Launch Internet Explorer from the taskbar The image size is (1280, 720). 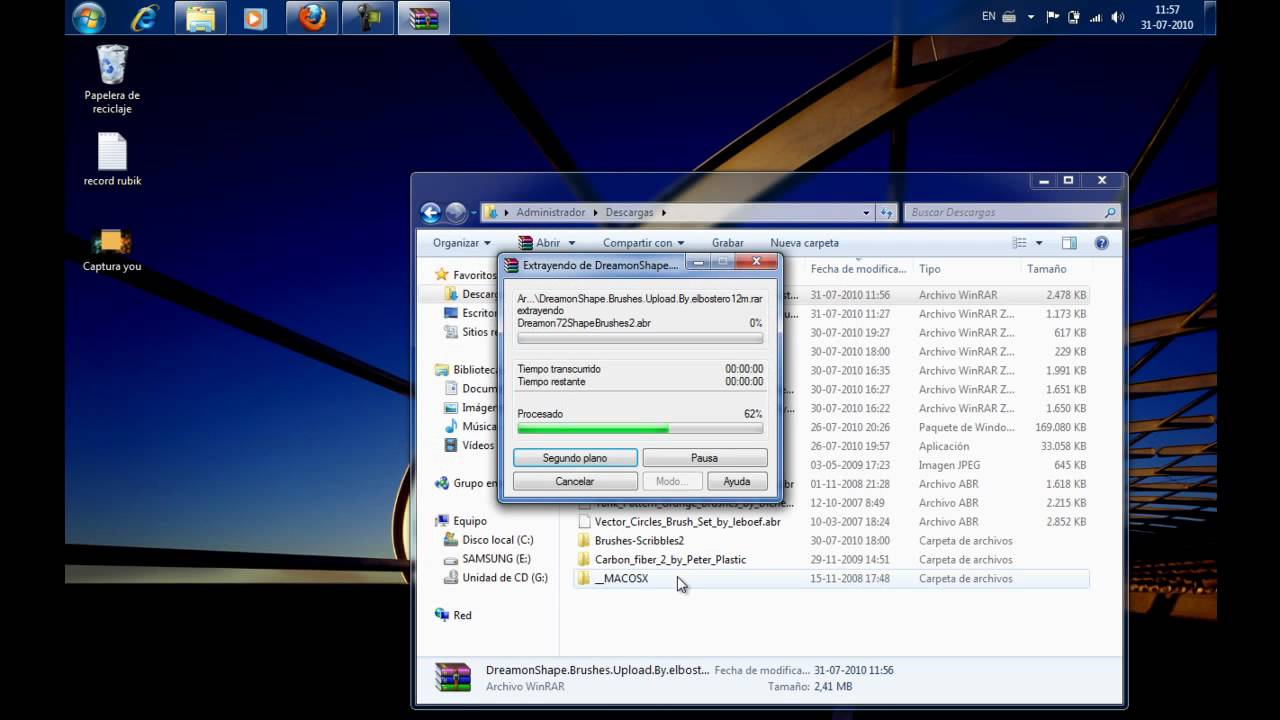tap(146, 18)
